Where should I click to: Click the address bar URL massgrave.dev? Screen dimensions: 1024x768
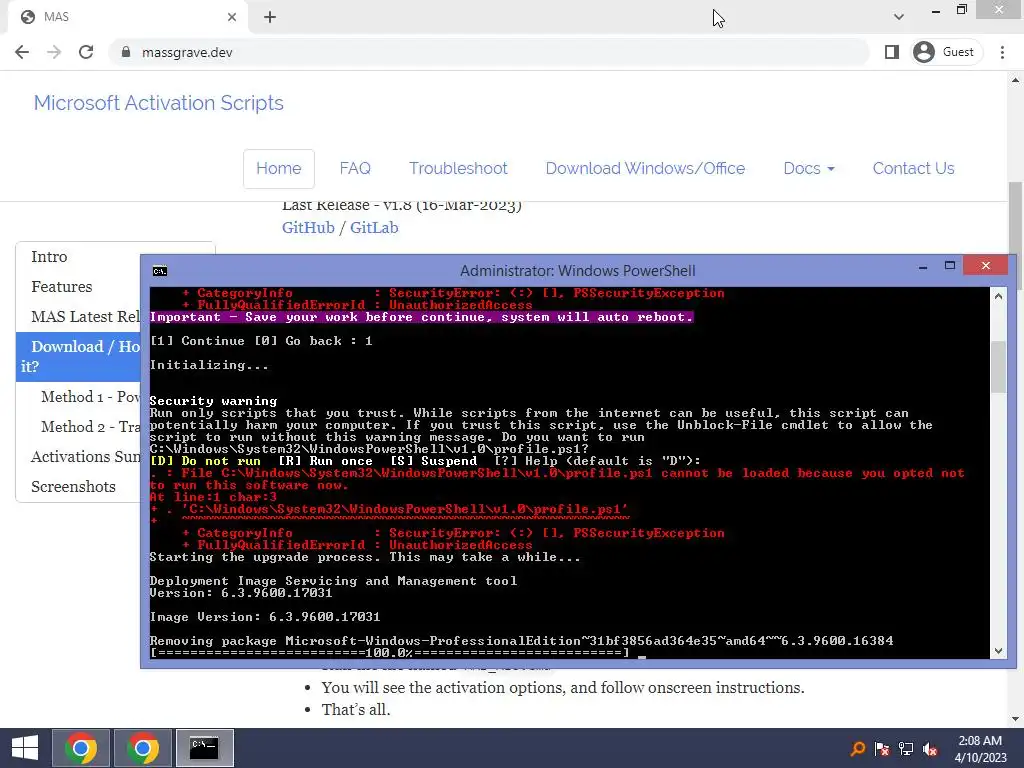pos(187,52)
